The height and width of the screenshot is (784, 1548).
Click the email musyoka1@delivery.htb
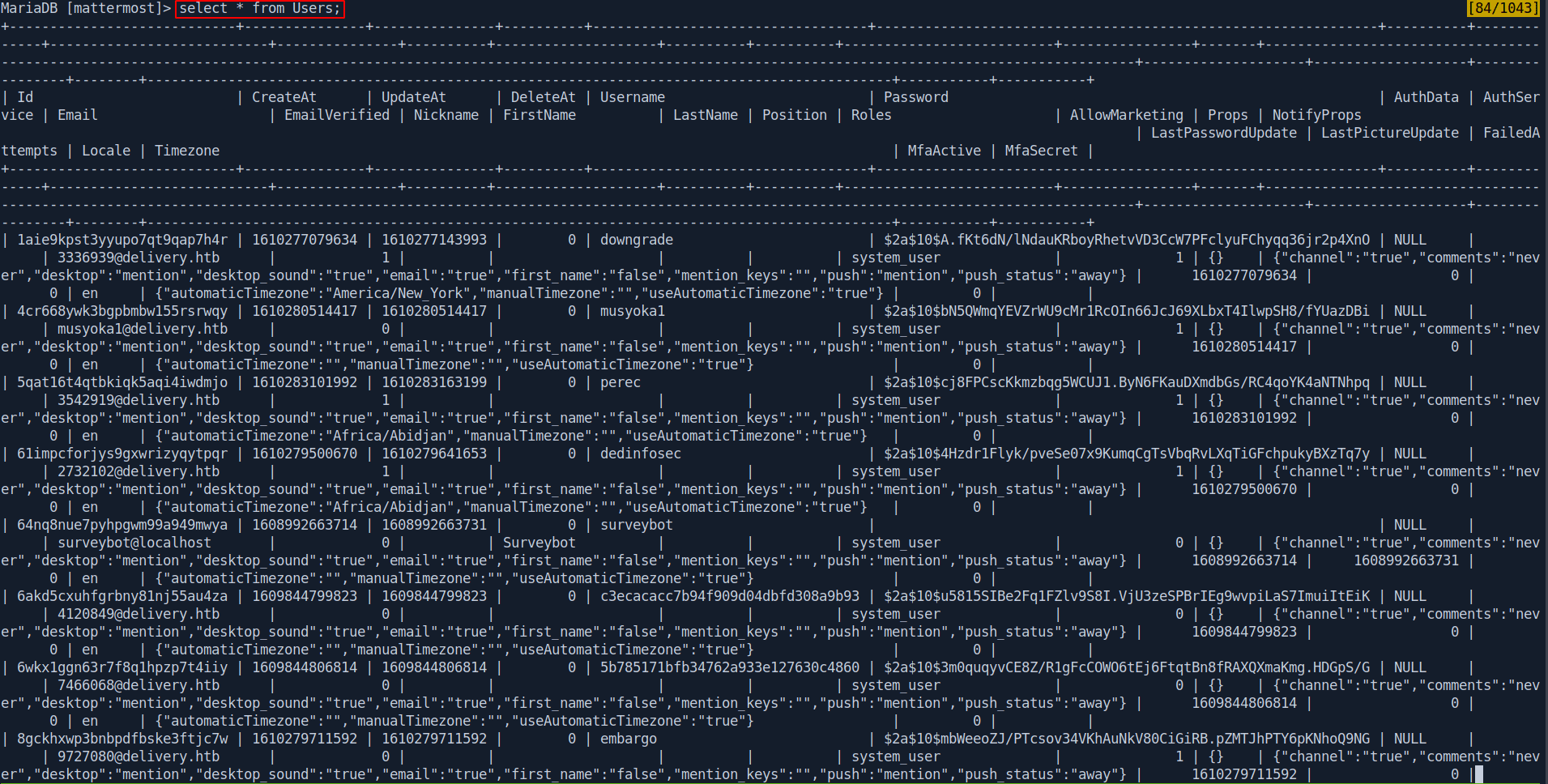(143, 329)
